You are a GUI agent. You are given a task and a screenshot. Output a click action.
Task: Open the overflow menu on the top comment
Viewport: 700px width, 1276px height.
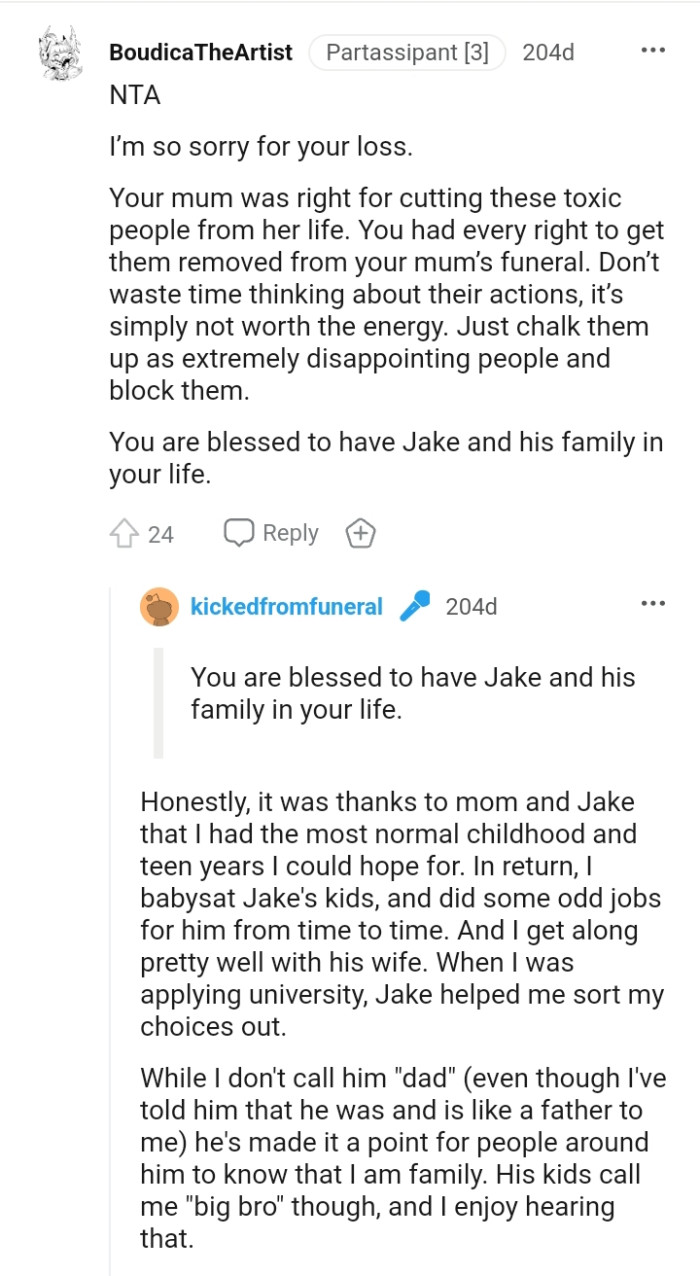[x=653, y=48]
